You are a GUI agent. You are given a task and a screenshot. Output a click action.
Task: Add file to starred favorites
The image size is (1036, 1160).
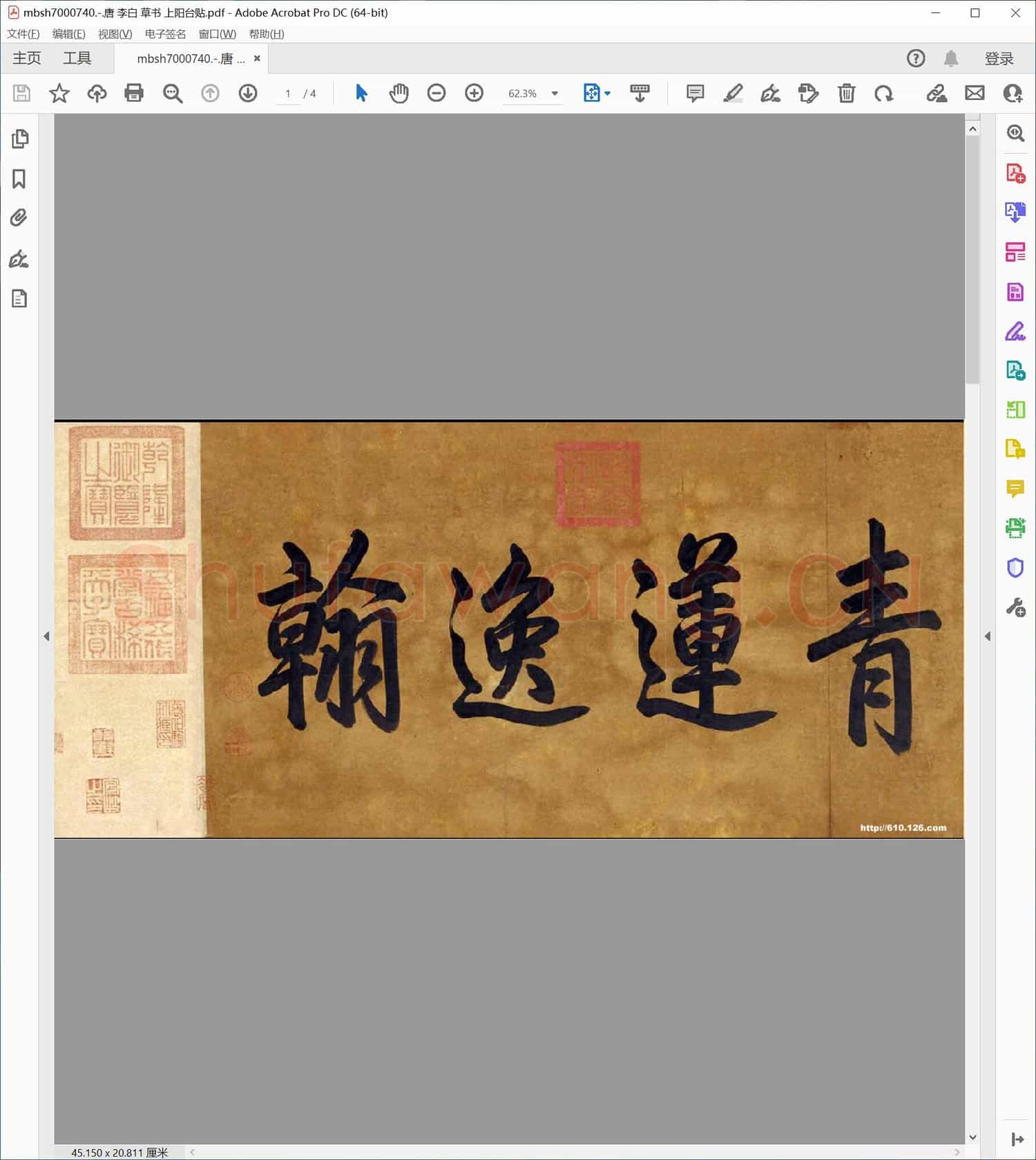(59, 93)
